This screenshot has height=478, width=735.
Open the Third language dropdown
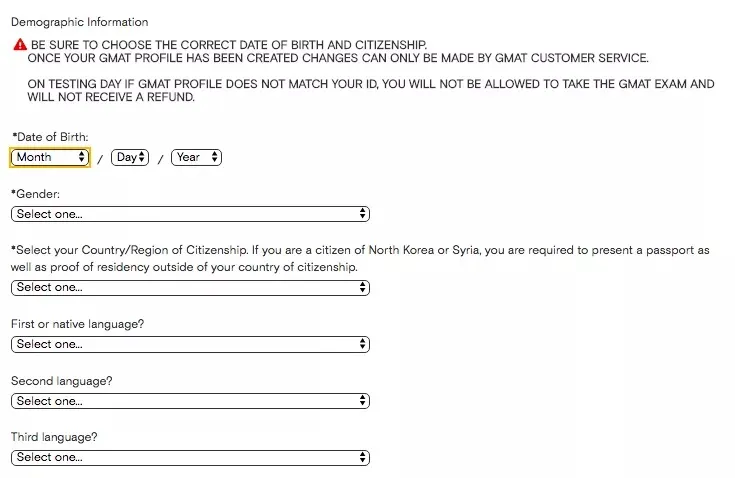190,458
